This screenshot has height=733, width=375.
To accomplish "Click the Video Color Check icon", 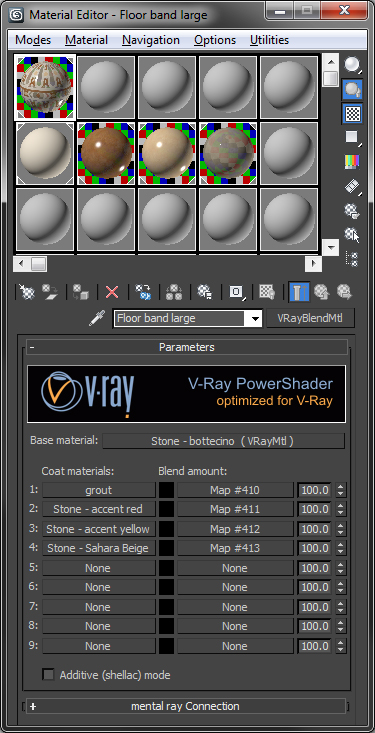I will pos(352,162).
